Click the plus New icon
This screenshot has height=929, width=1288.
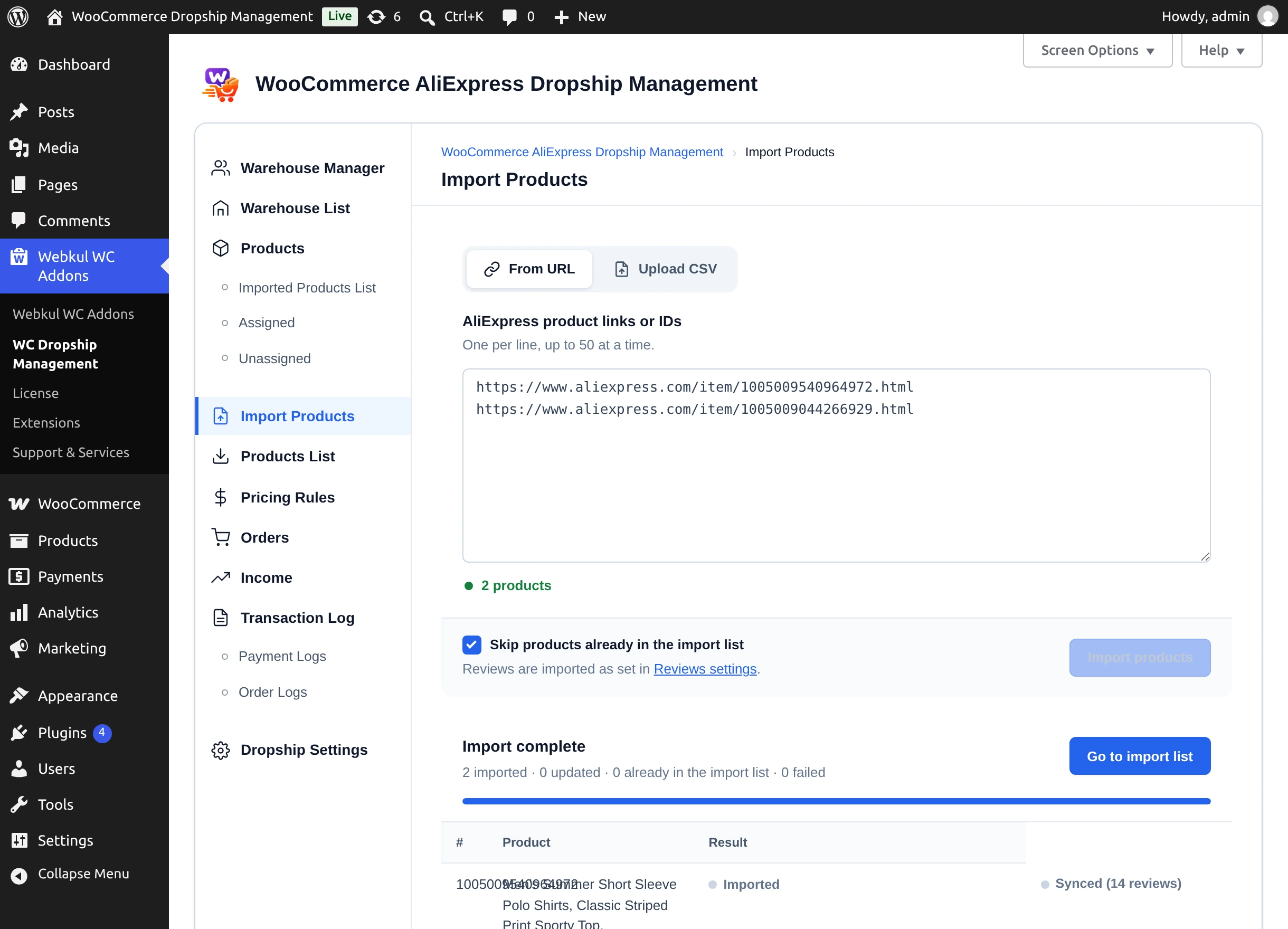pyautogui.click(x=561, y=17)
